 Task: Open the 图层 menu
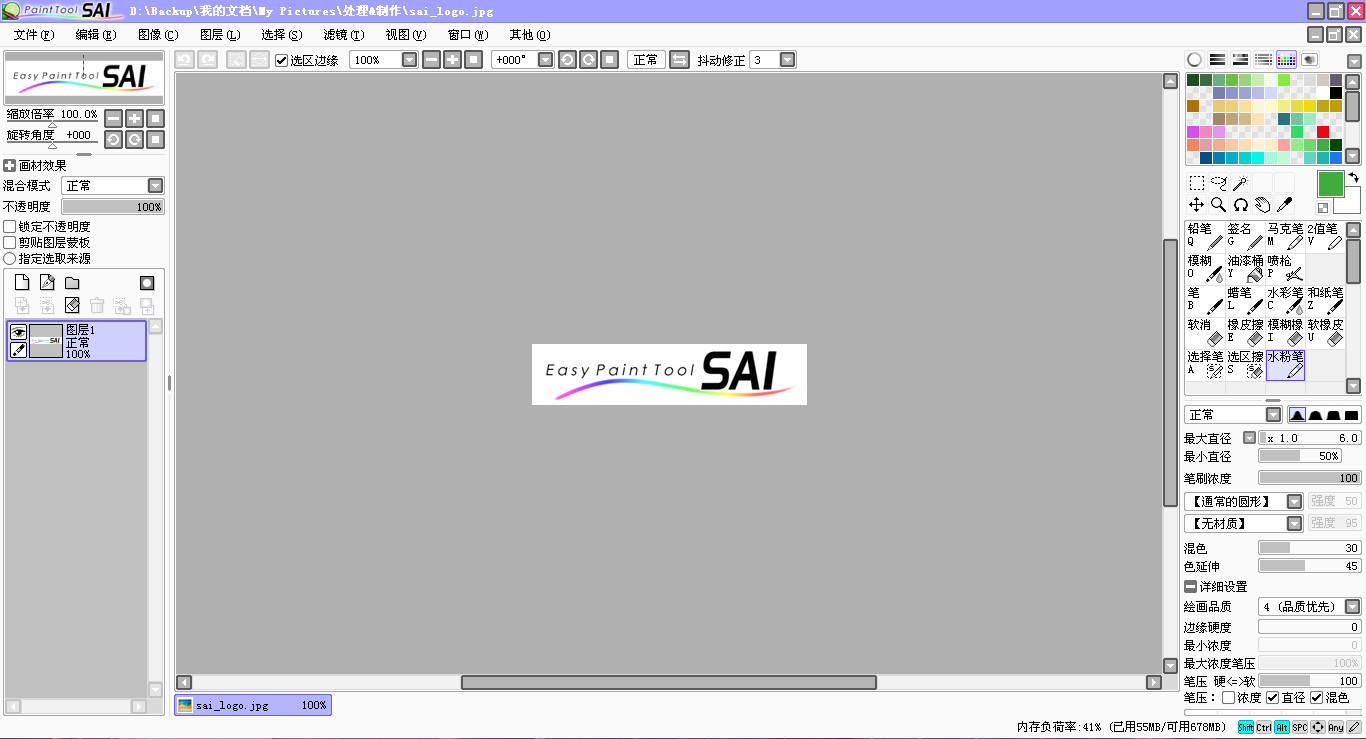click(219, 35)
